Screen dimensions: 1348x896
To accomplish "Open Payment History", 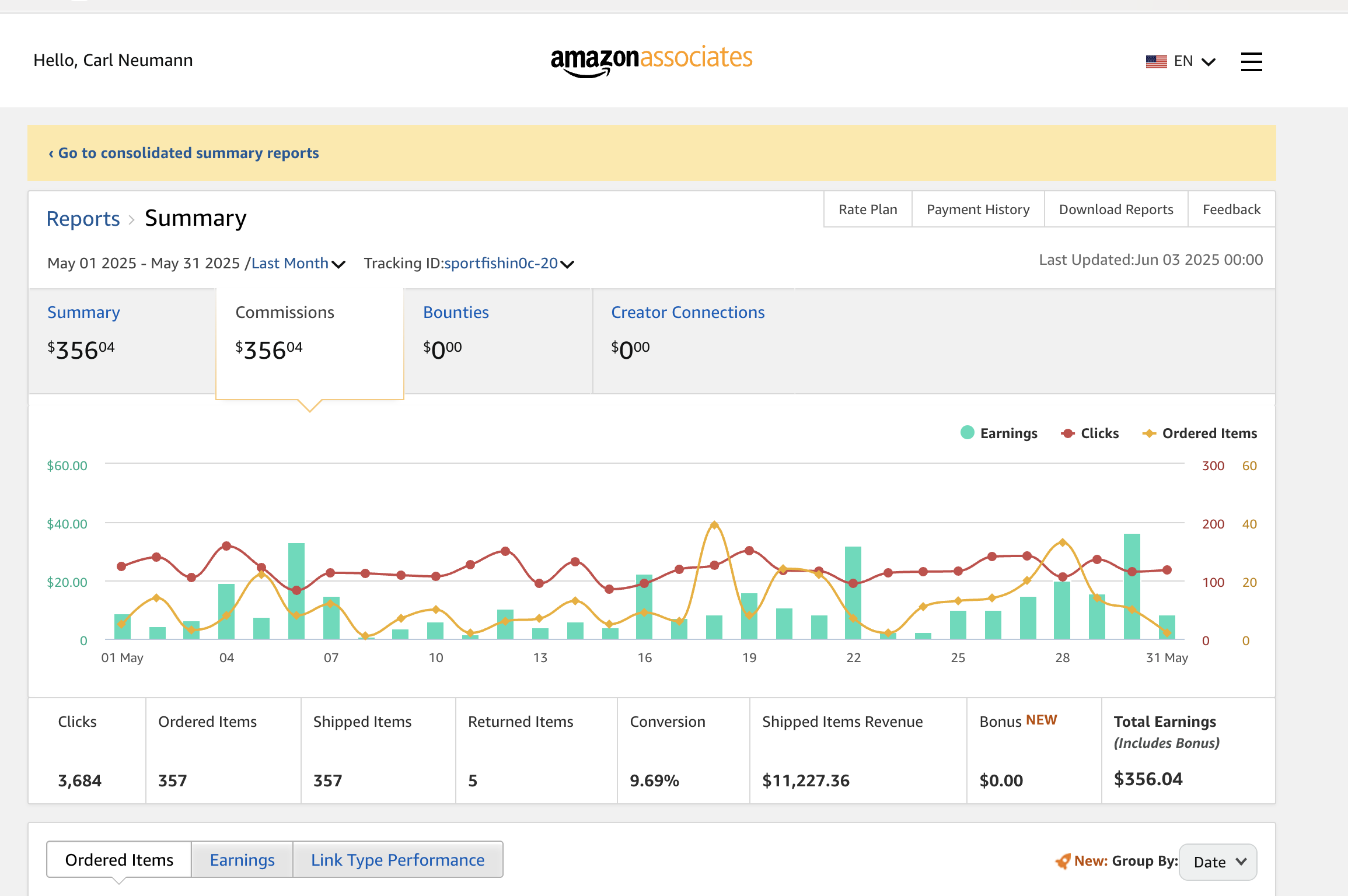I will 978,209.
